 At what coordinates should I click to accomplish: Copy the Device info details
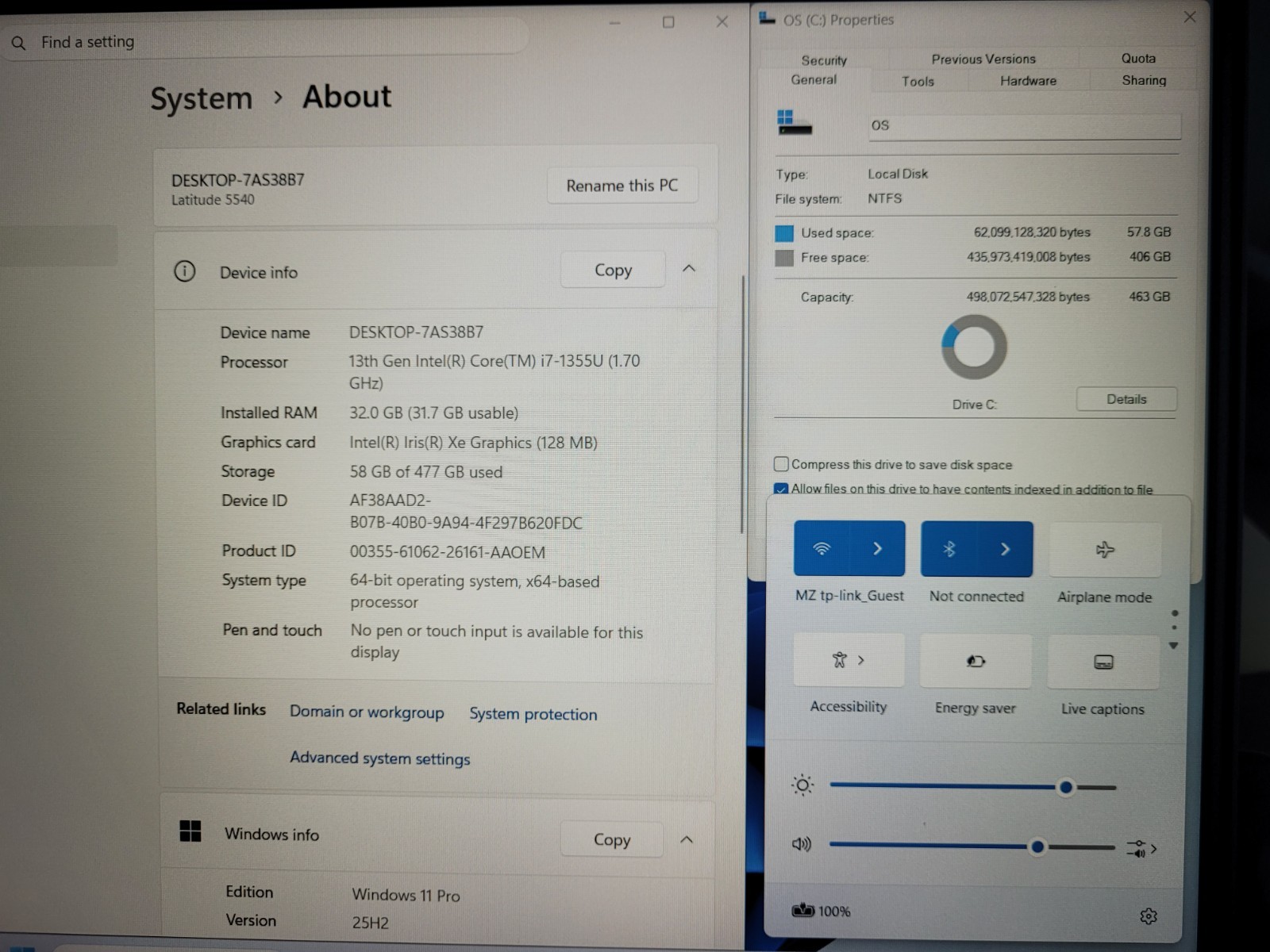click(613, 270)
